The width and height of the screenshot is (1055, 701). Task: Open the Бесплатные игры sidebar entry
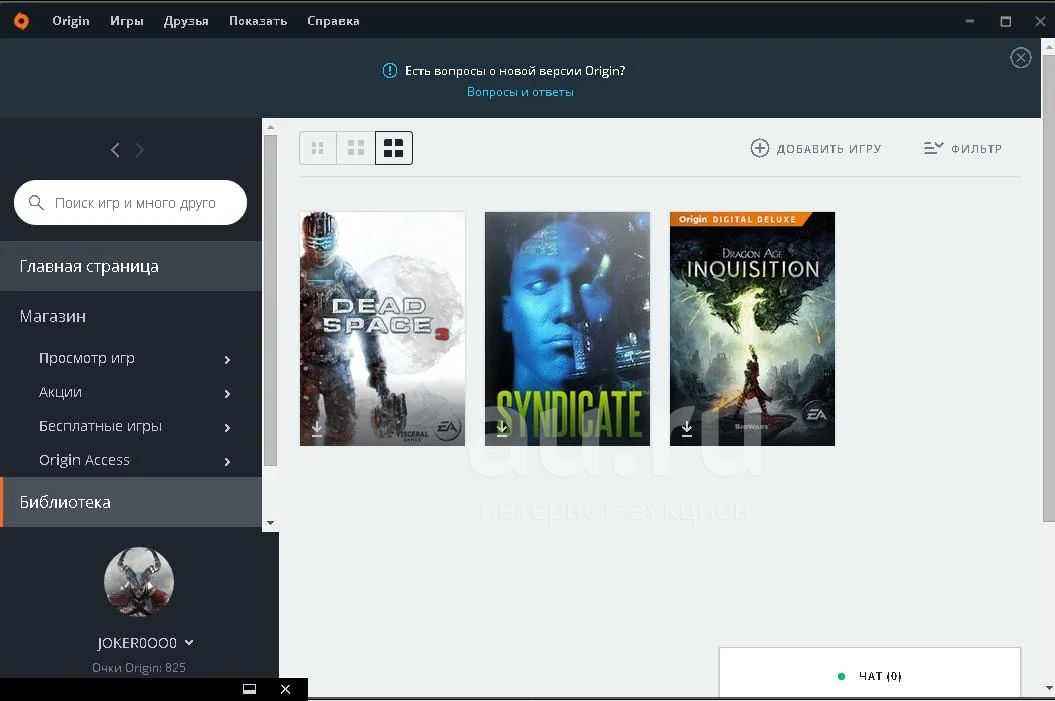(x=100, y=426)
